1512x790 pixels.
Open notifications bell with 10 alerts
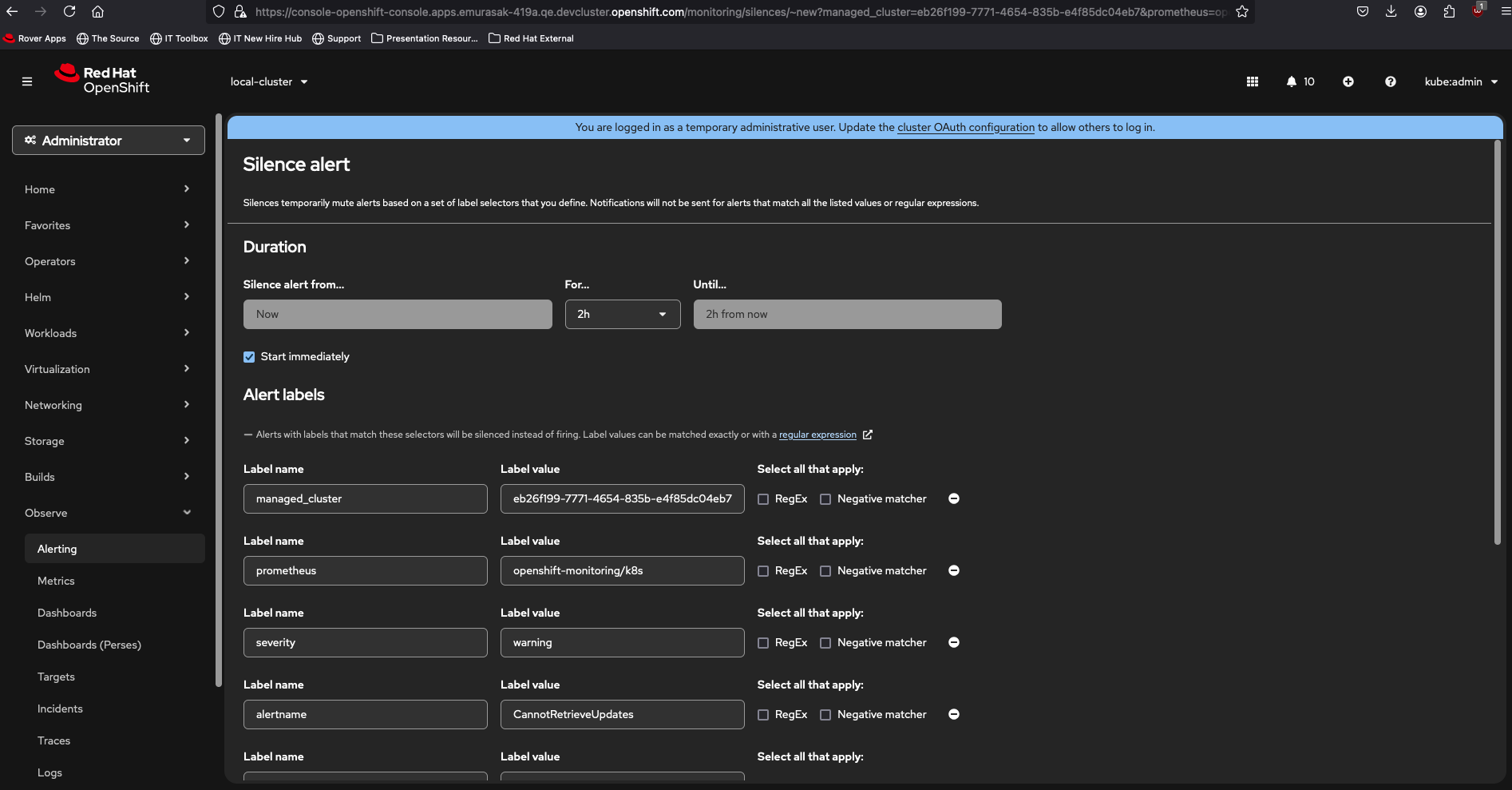click(1300, 81)
